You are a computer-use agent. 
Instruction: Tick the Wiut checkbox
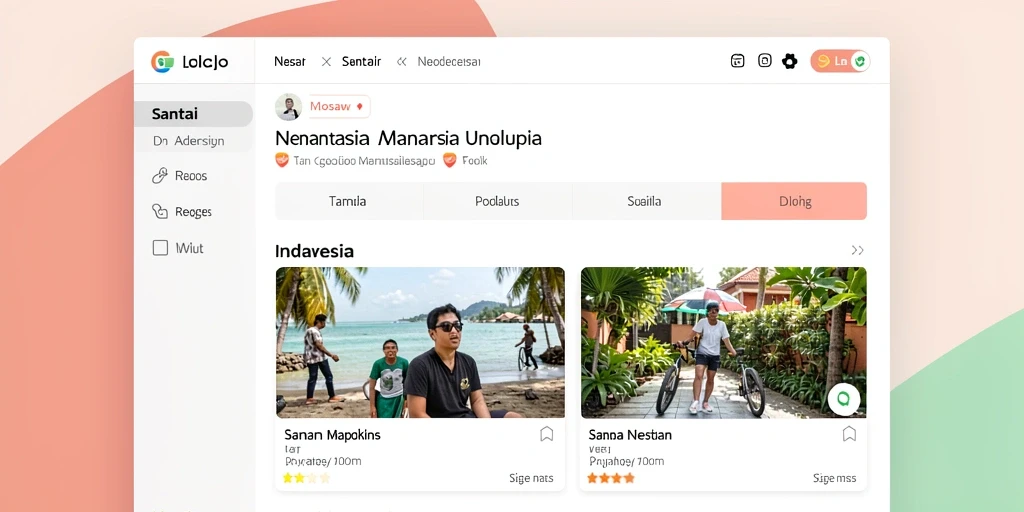click(x=160, y=248)
